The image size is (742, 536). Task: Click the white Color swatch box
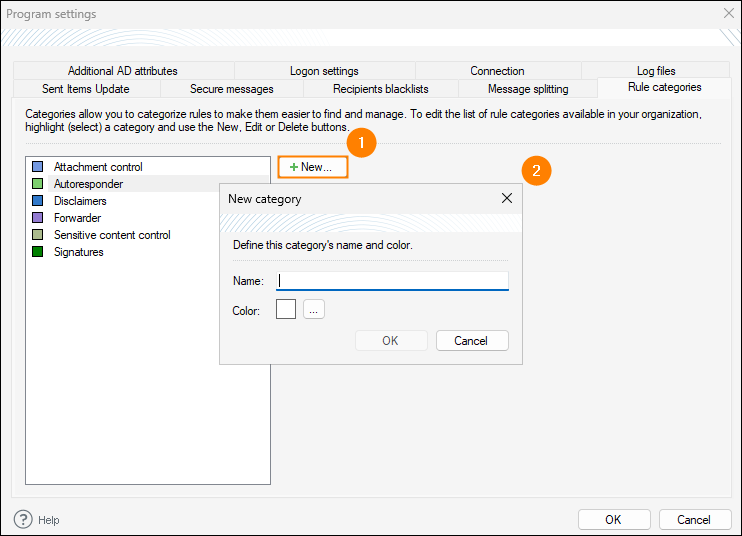[x=286, y=310]
